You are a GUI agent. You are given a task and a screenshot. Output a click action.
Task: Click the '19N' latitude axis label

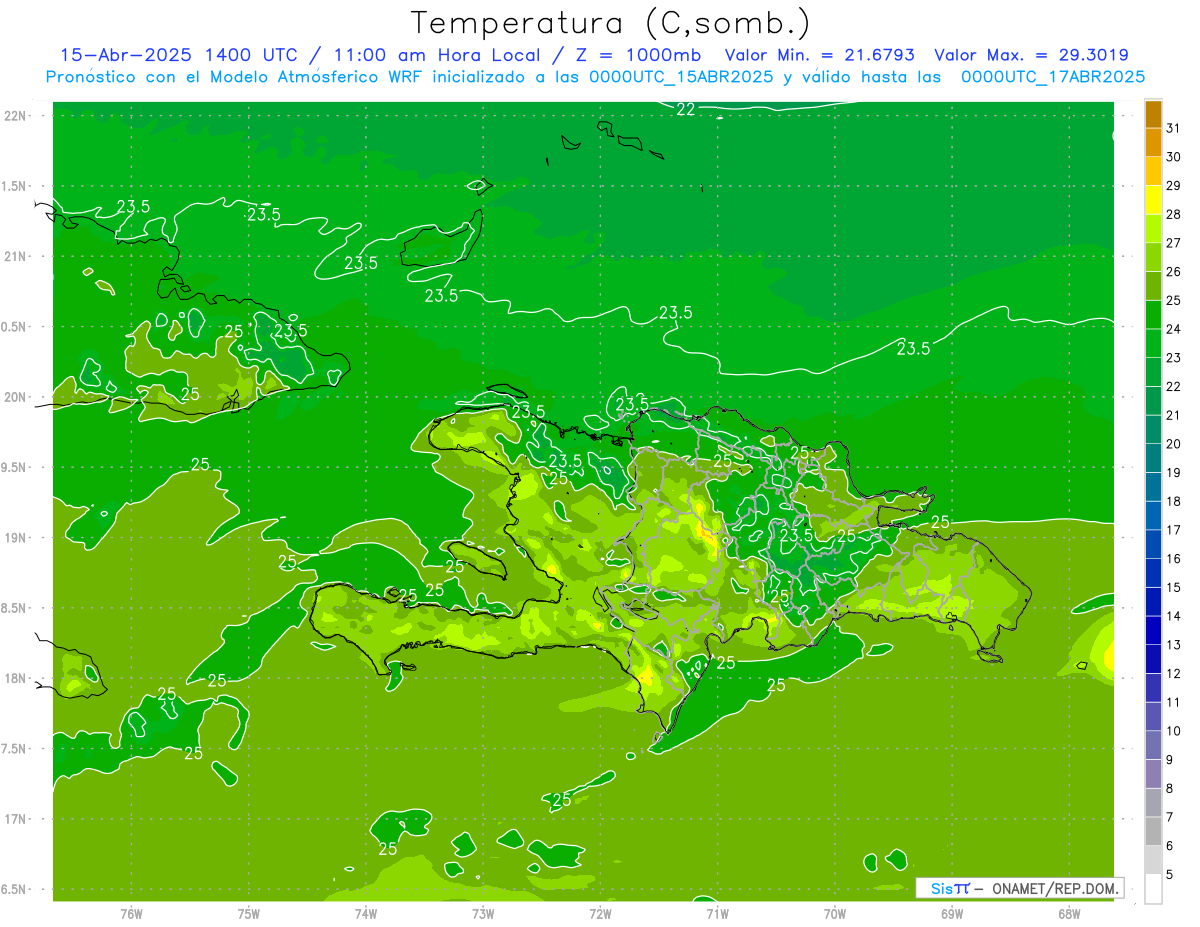coord(15,538)
